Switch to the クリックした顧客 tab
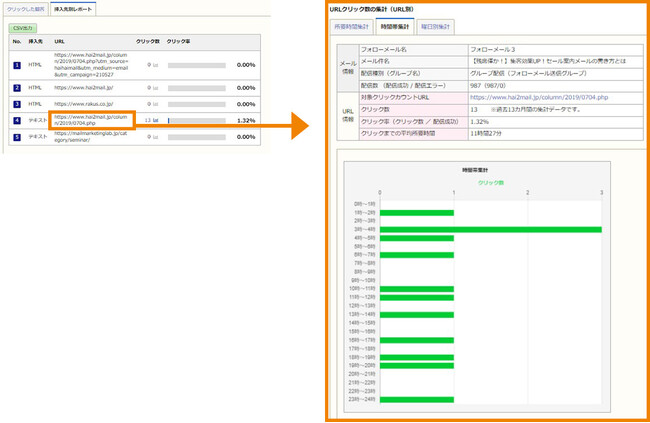Screen dimensions: 650x423 27,8
